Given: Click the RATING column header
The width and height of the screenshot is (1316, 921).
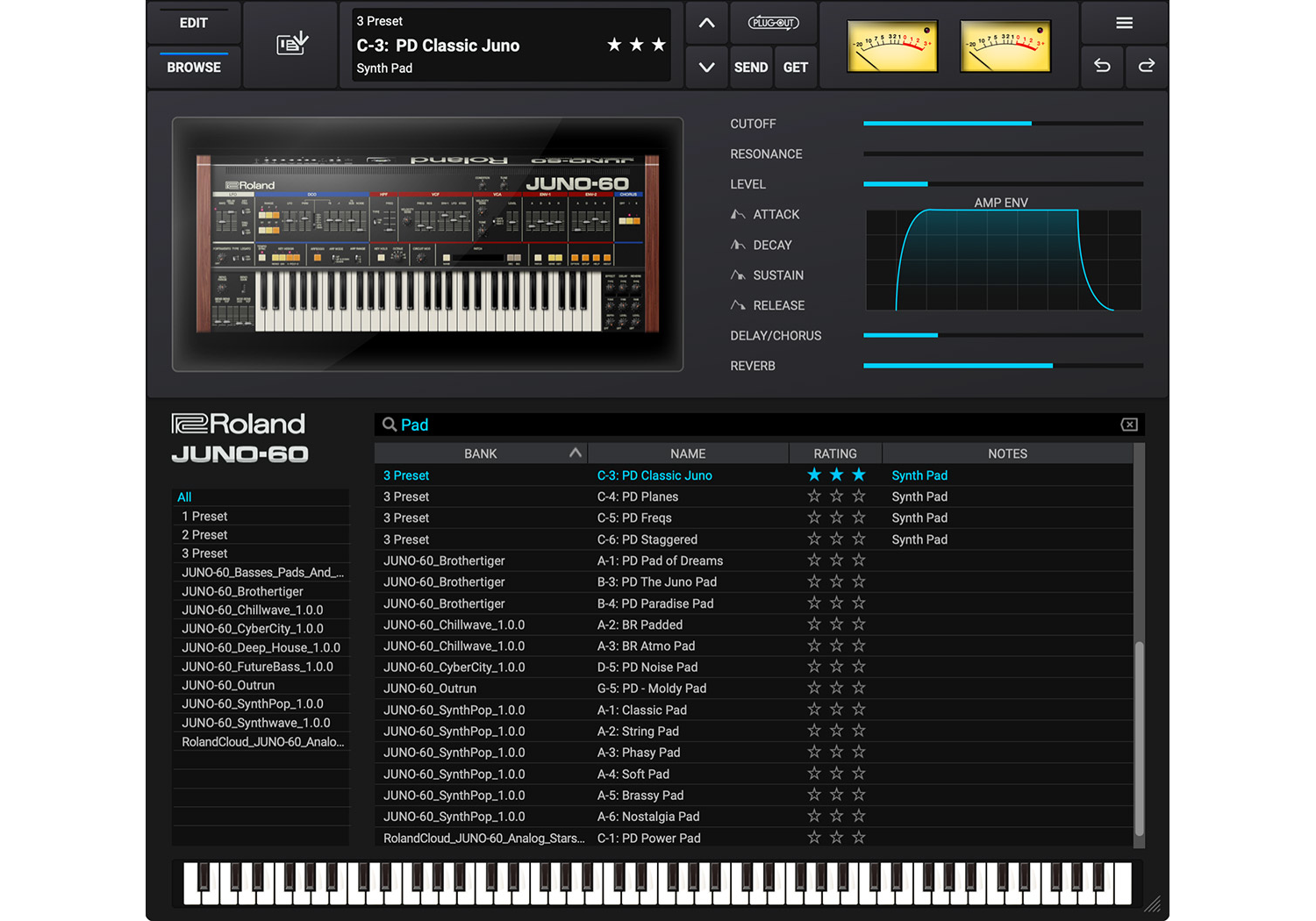Looking at the screenshot, I should [x=835, y=453].
